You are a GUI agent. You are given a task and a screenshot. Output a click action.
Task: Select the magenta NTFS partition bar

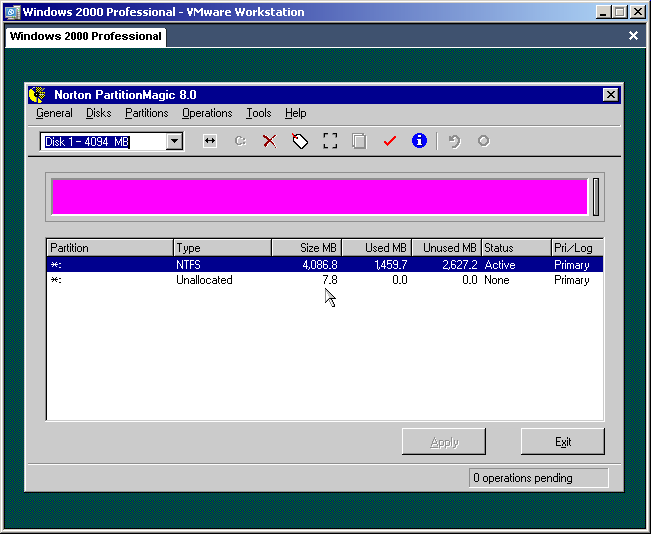coord(320,197)
